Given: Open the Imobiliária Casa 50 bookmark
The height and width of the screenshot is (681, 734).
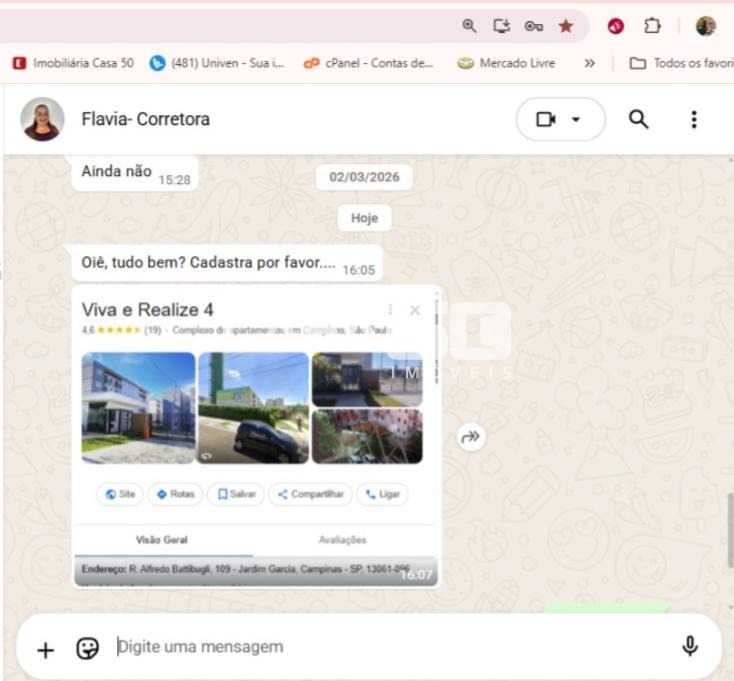Looking at the screenshot, I should pos(73,63).
